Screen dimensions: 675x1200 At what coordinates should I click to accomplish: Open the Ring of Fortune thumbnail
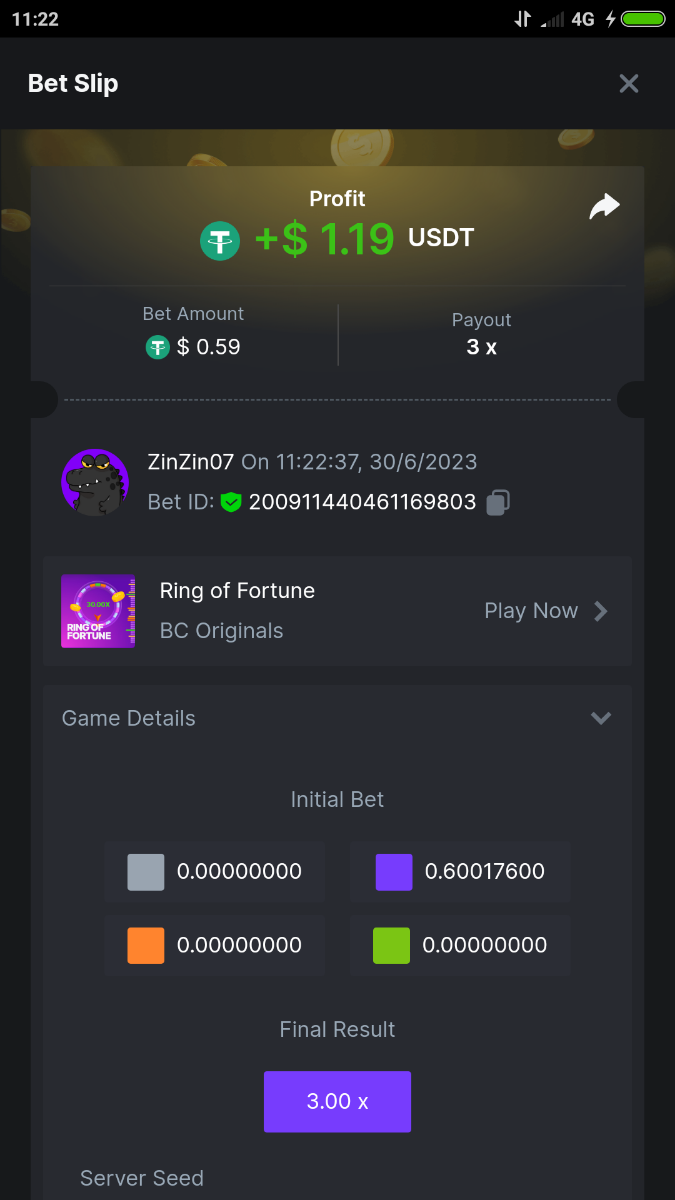[98, 611]
